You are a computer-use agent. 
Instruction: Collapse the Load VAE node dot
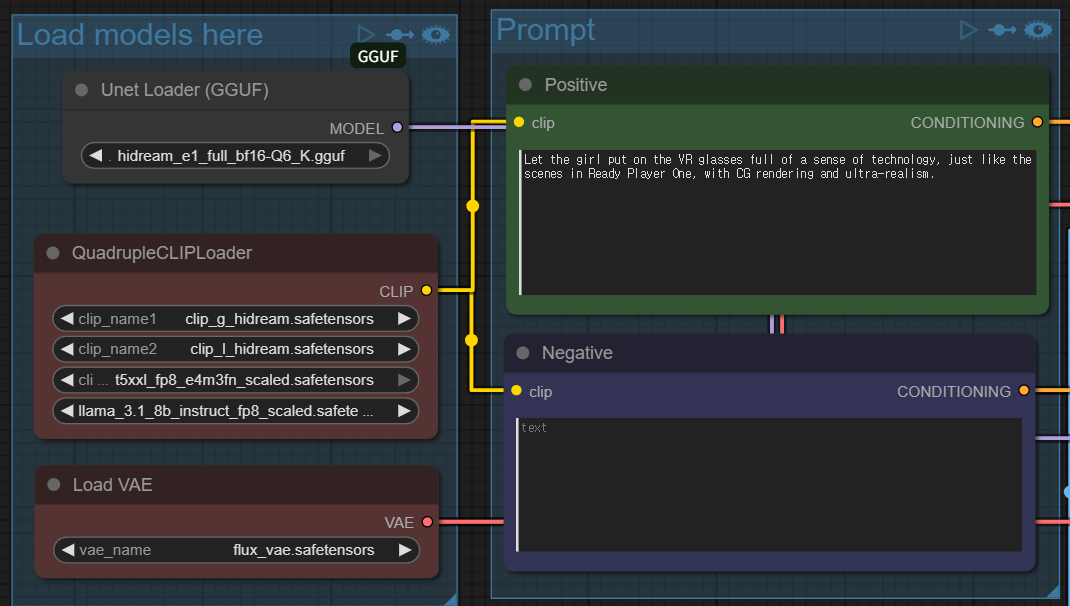(54, 485)
